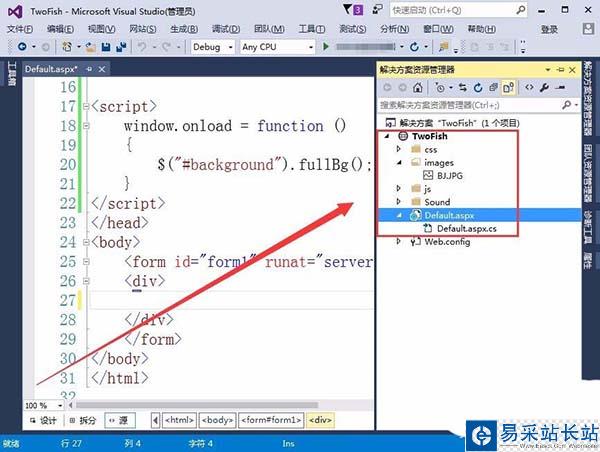The height and width of the screenshot is (452, 600).
Task: Click the 登录 sign-in link
Action: click(x=549, y=29)
